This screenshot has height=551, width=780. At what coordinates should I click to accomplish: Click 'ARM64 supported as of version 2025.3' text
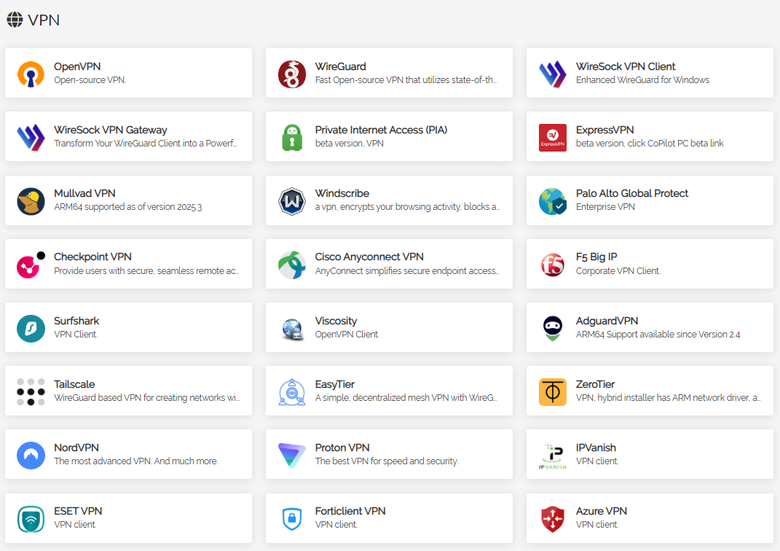(x=128, y=207)
